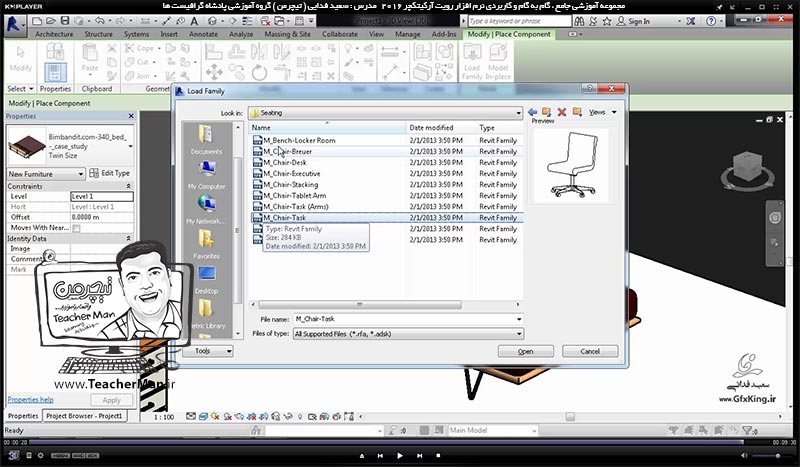This screenshot has width=800, height=467.
Task: Click the KMPlayer next track button
Action: tap(419, 455)
